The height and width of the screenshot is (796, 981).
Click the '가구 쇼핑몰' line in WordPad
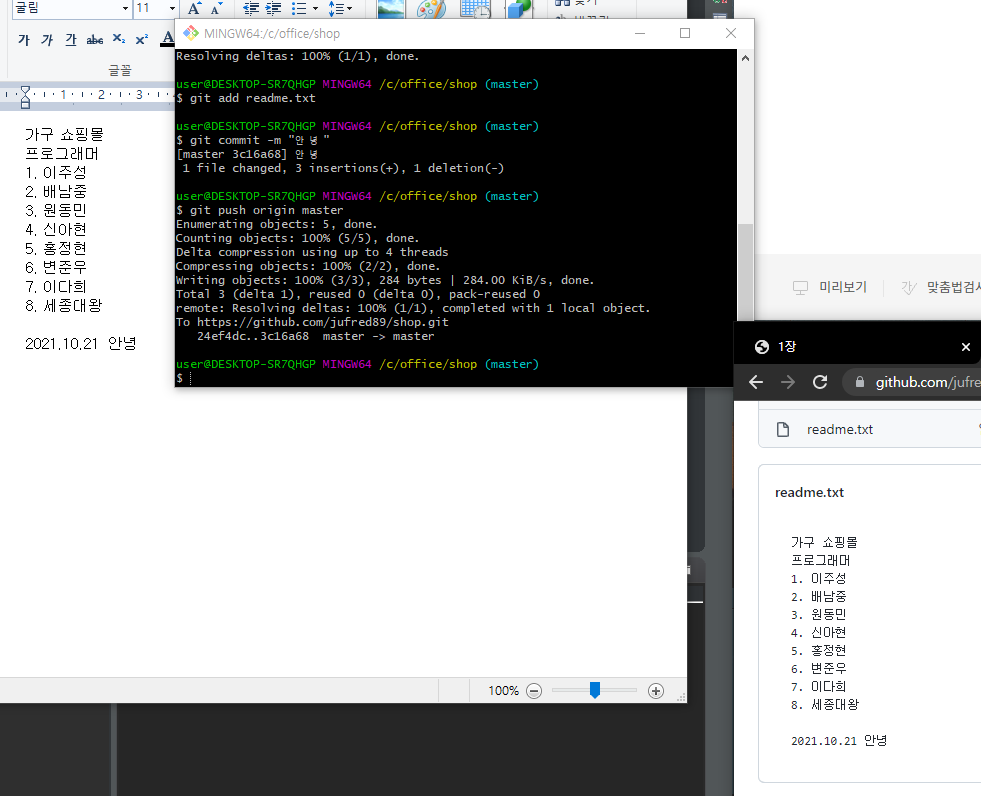click(x=64, y=134)
